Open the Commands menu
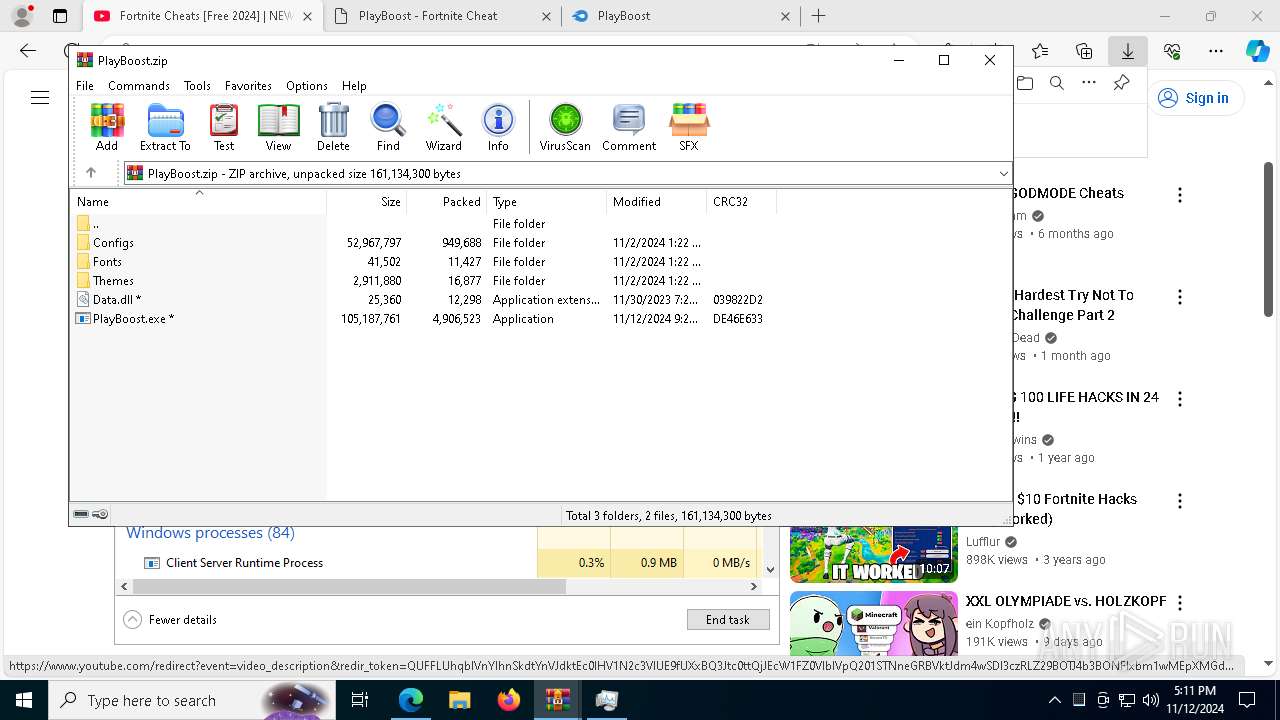Image resolution: width=1280 pixels, height=720 pixels. pos(139,86)
